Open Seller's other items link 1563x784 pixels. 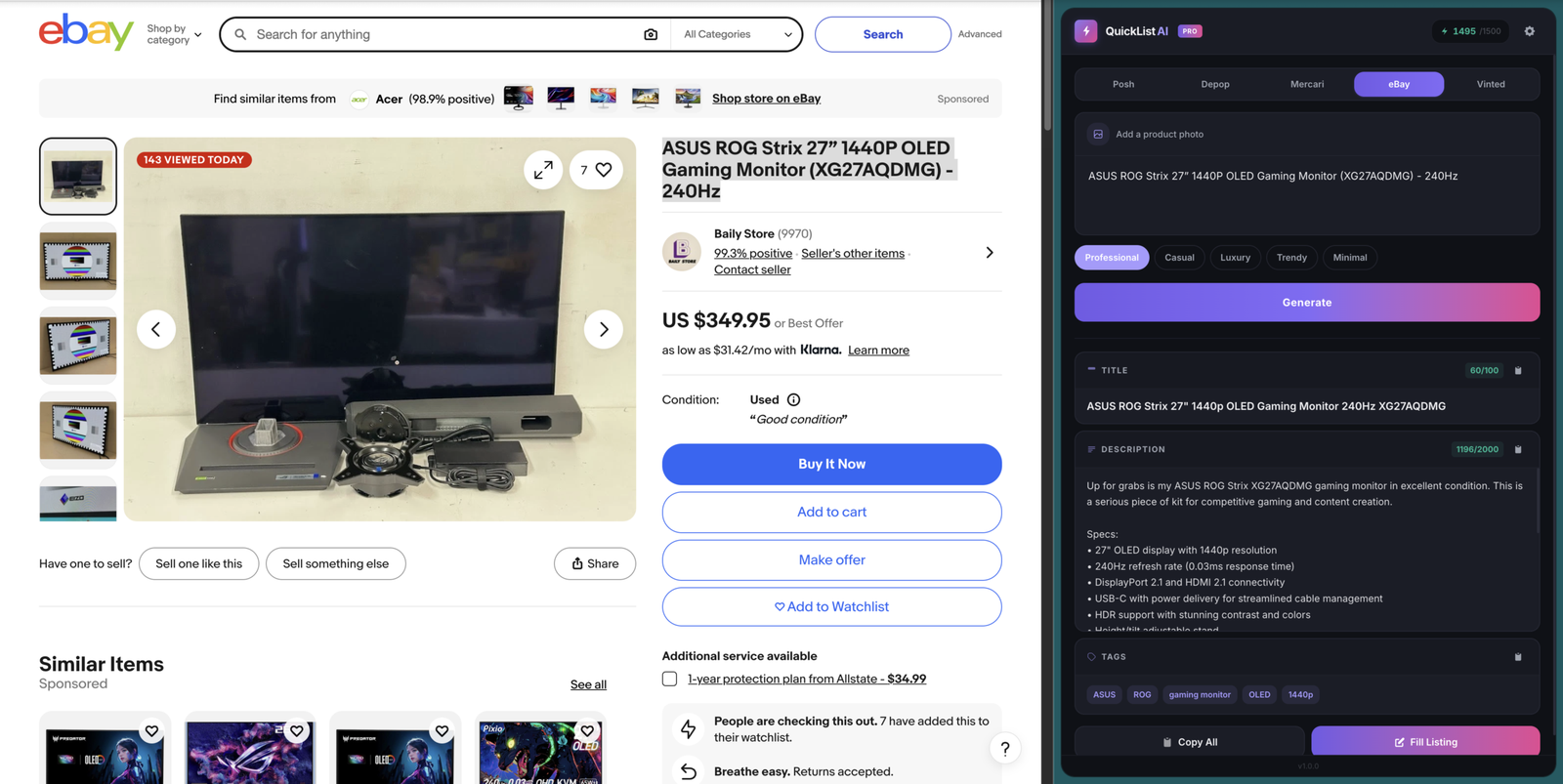click(x=853, y=253)
